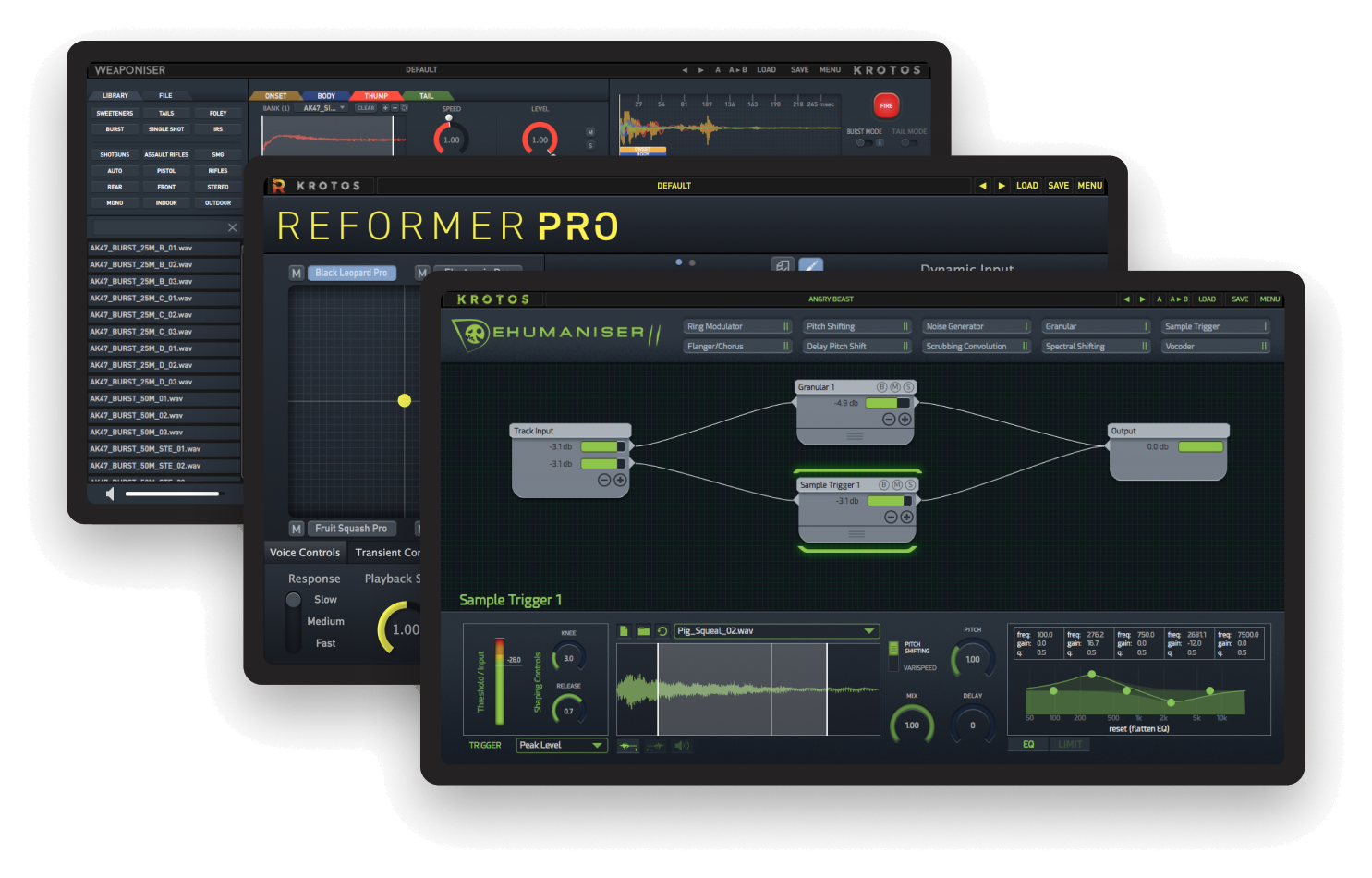This screenshot has width=1372, height=878.
Task: Click the Weaponiser volume slider
Action: pyautogui.click(x=173, y=494)
